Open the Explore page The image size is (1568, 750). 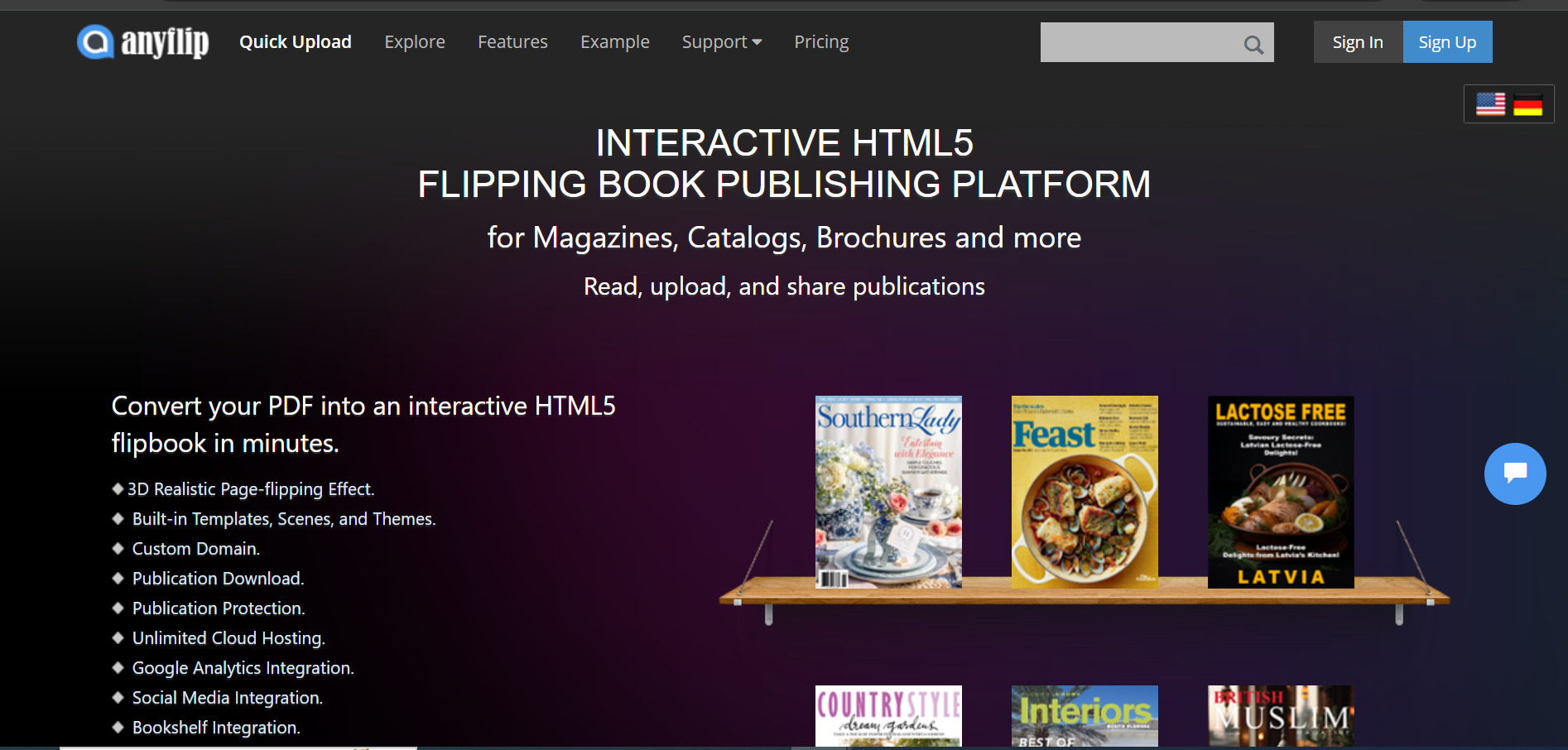[x=415, y=41]
